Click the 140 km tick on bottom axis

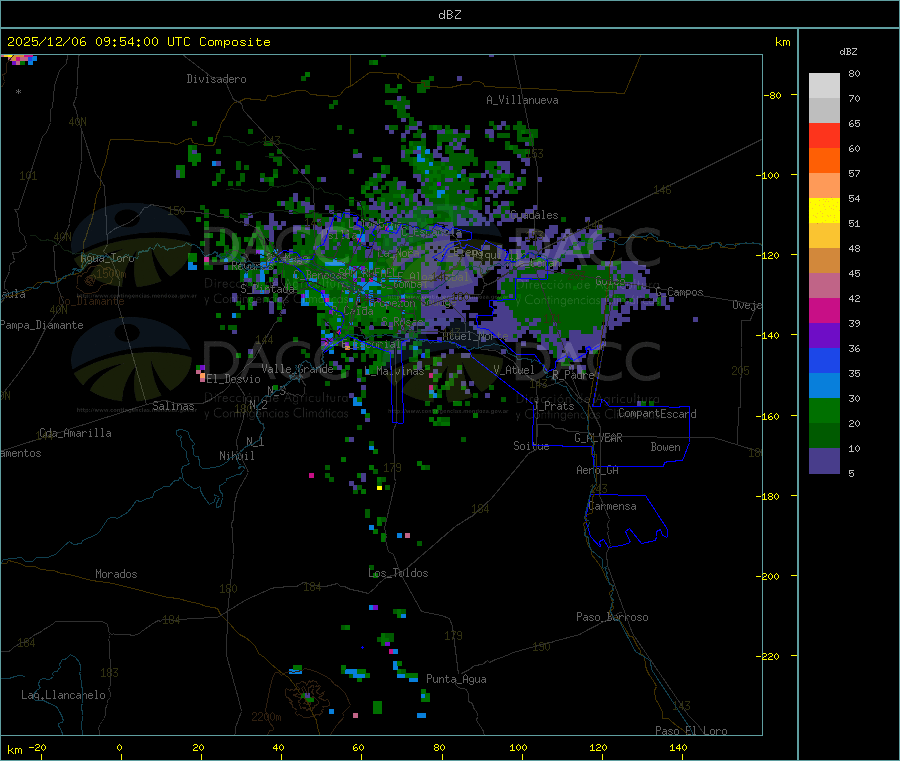[678, 748]
